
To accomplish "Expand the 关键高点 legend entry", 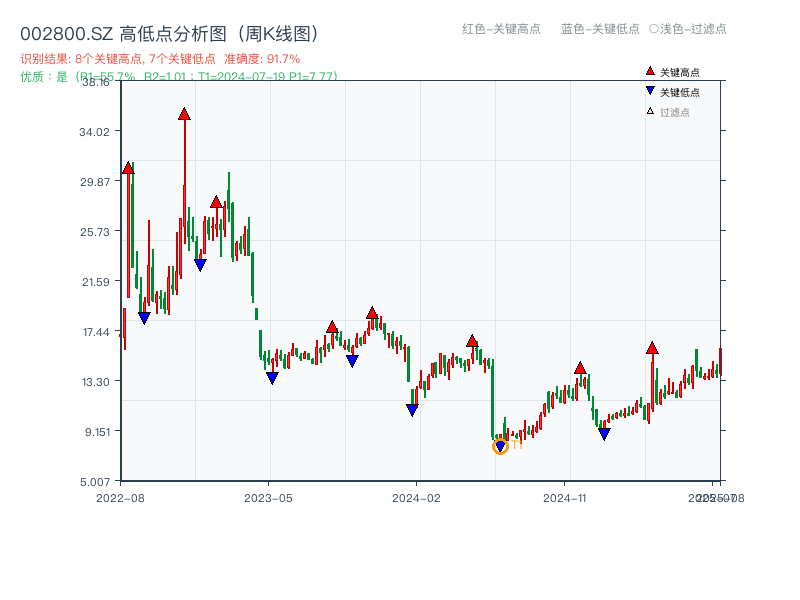I will click(x=671, y=71).
